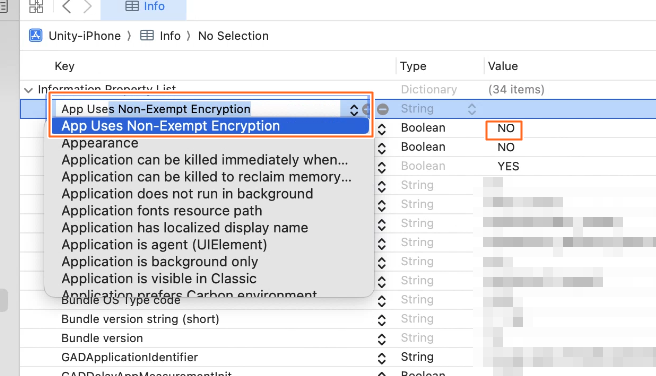
Task: Open stepper for Bundle version string (short)
Action: pyautogui.click(x=382, y=320)
